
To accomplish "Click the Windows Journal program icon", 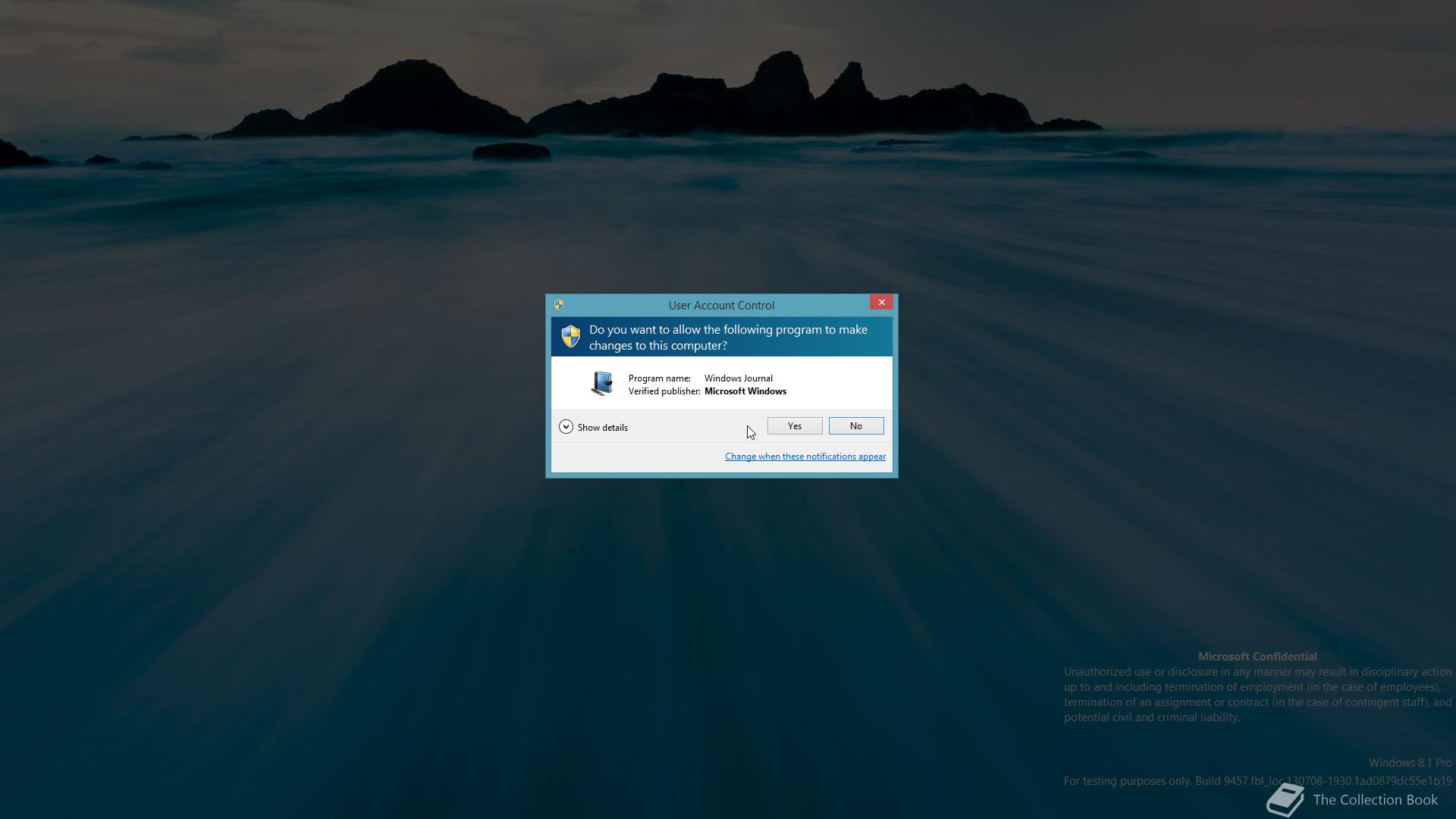I will click(602, 384).
